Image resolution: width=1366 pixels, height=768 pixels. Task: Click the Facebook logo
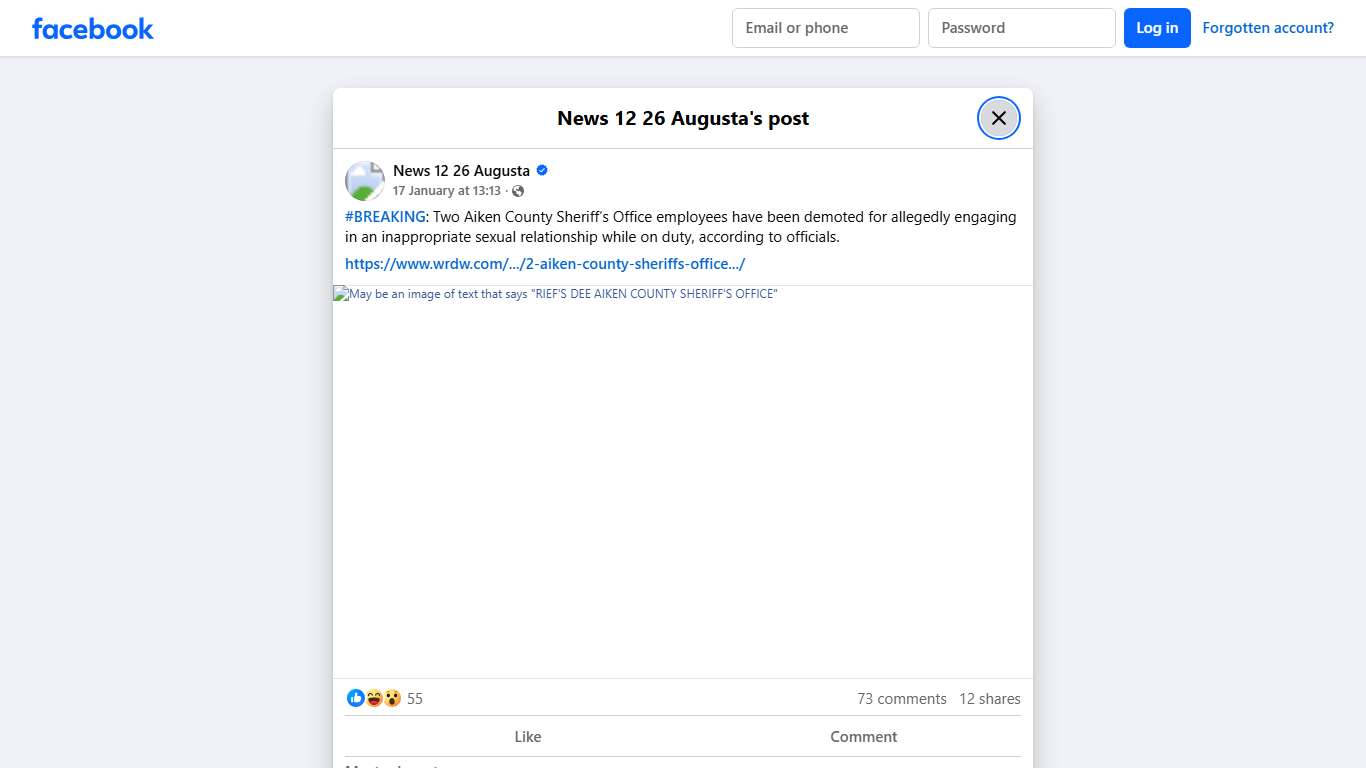pos(93,29)
